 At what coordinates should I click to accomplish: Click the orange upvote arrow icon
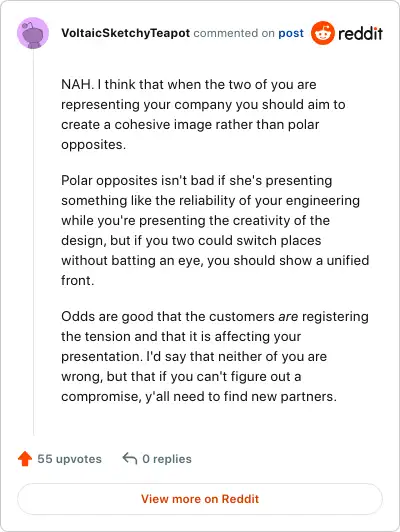25,459
